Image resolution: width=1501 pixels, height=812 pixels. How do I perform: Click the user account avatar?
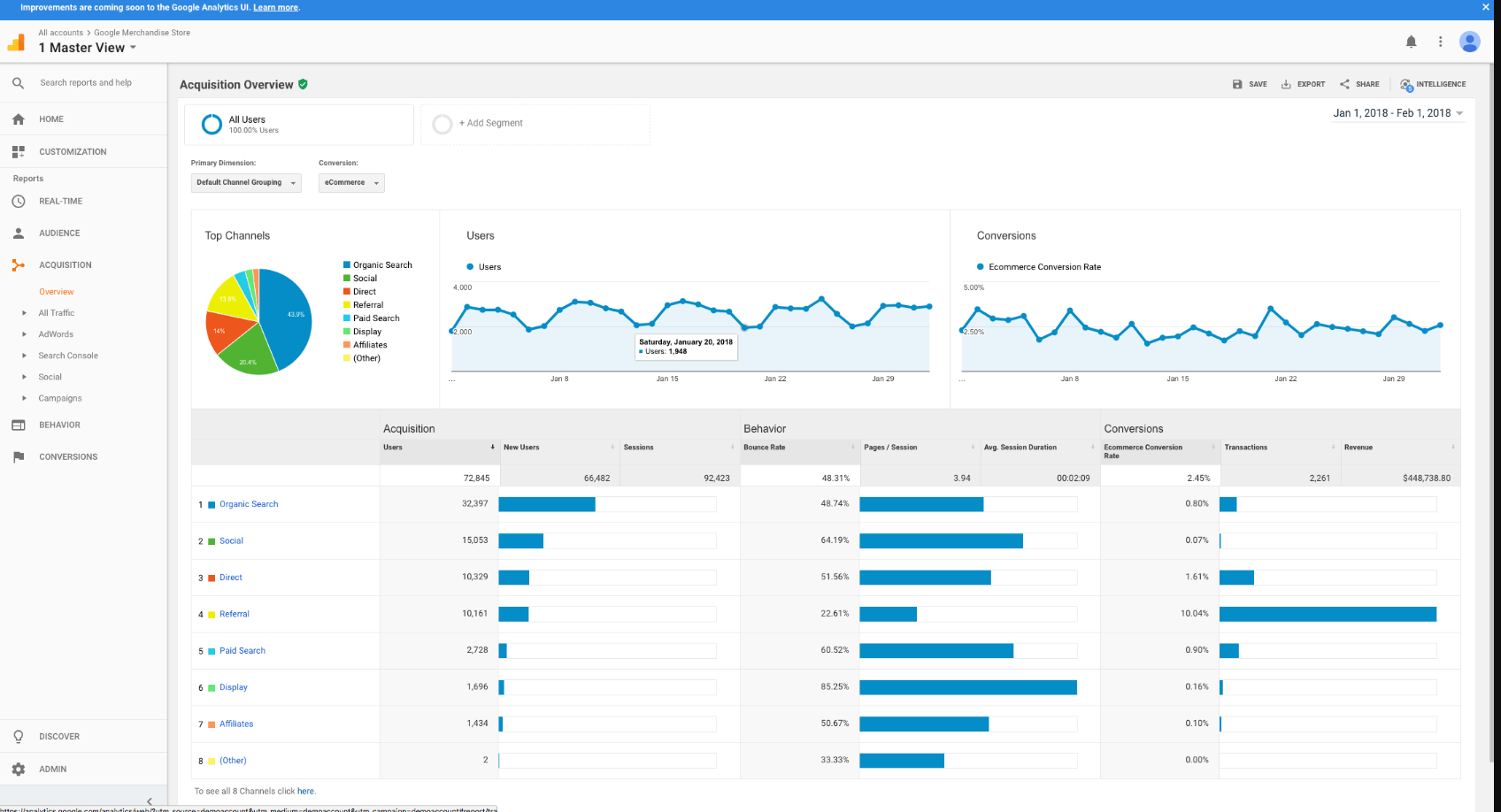pos(1470,42)
